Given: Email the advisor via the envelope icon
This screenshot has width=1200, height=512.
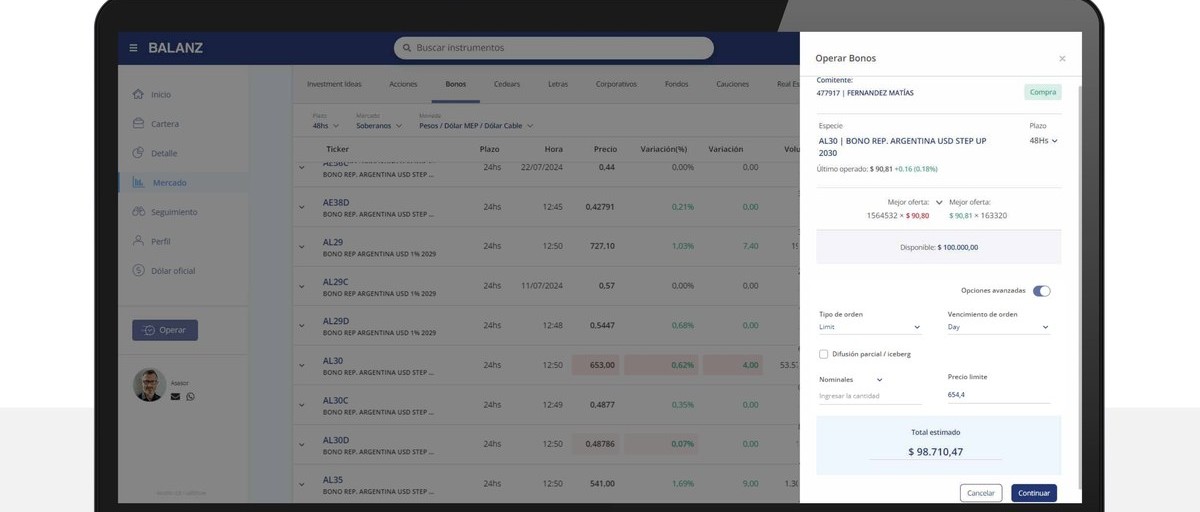Looking at the screenshot, I should 176,397.
